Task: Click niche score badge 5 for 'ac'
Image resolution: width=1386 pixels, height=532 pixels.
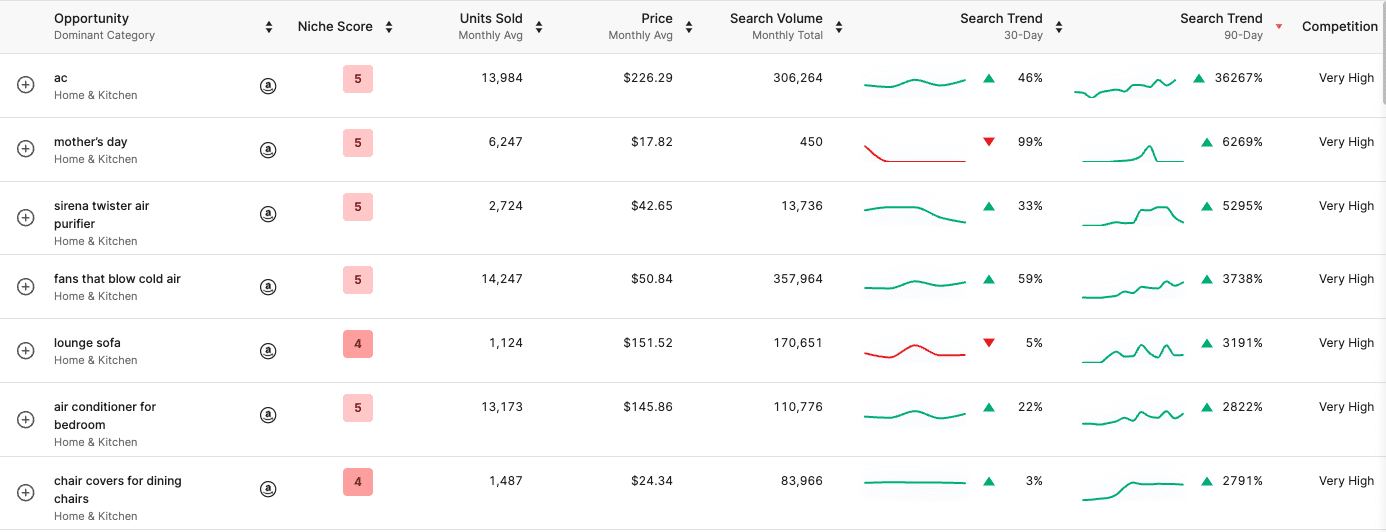Action: click(x=358, y=79)
